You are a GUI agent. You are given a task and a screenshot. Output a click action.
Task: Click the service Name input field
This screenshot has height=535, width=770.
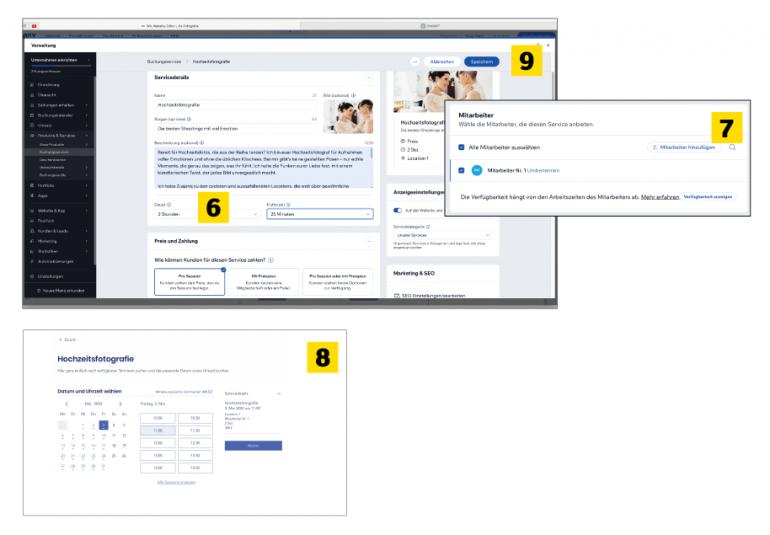pos(236,105)
